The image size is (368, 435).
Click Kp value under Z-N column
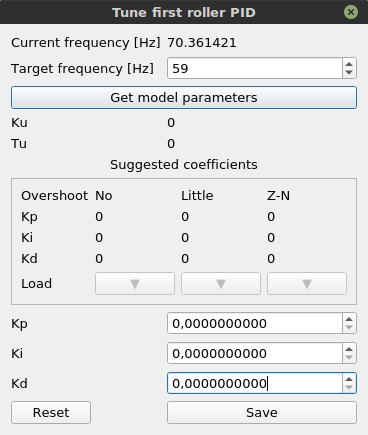[271, 217]
